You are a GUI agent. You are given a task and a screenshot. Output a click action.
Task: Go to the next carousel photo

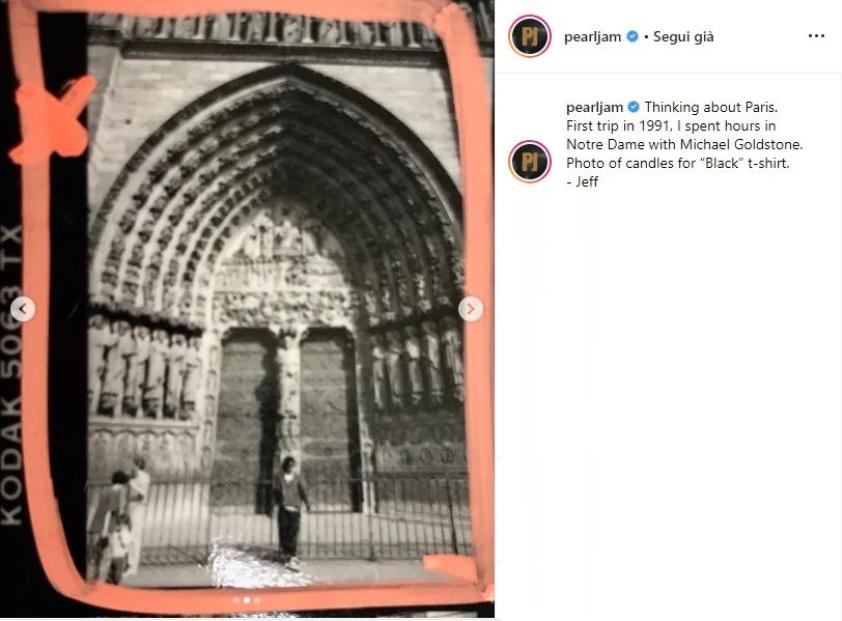(x=470, y=309)
